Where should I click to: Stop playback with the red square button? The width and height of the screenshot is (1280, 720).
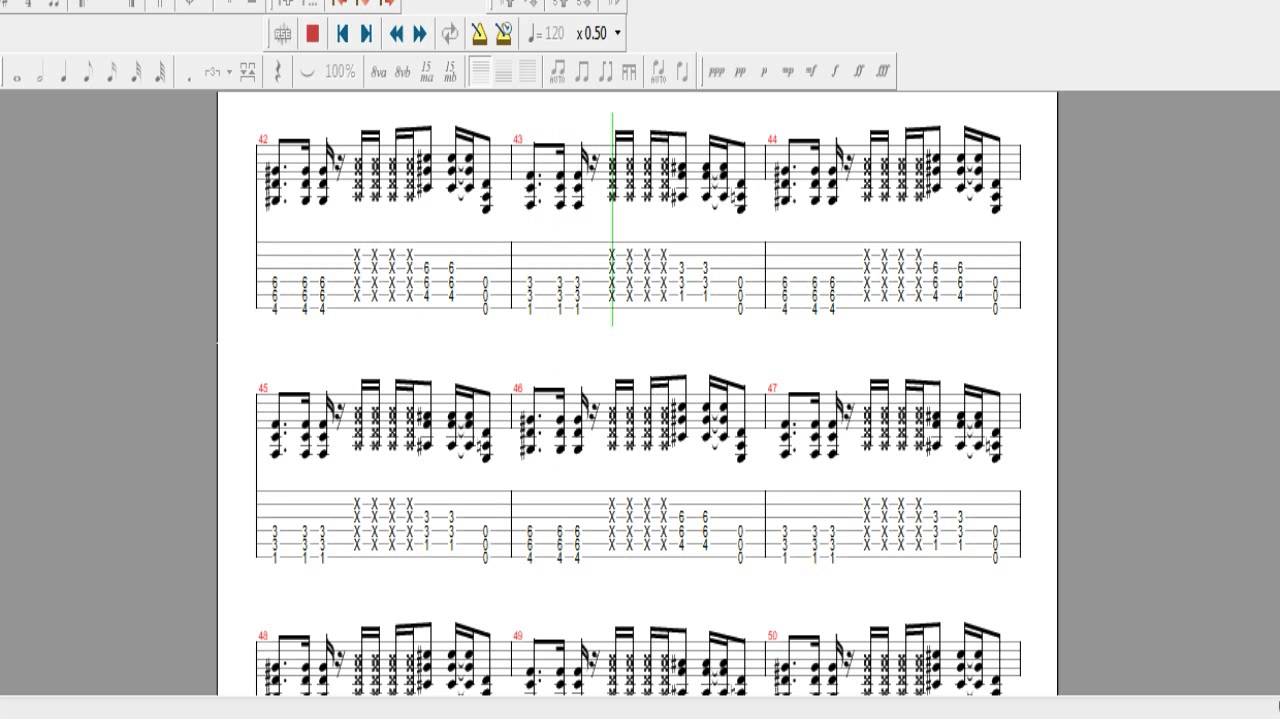pyautogui.click(x=312, y=34)
